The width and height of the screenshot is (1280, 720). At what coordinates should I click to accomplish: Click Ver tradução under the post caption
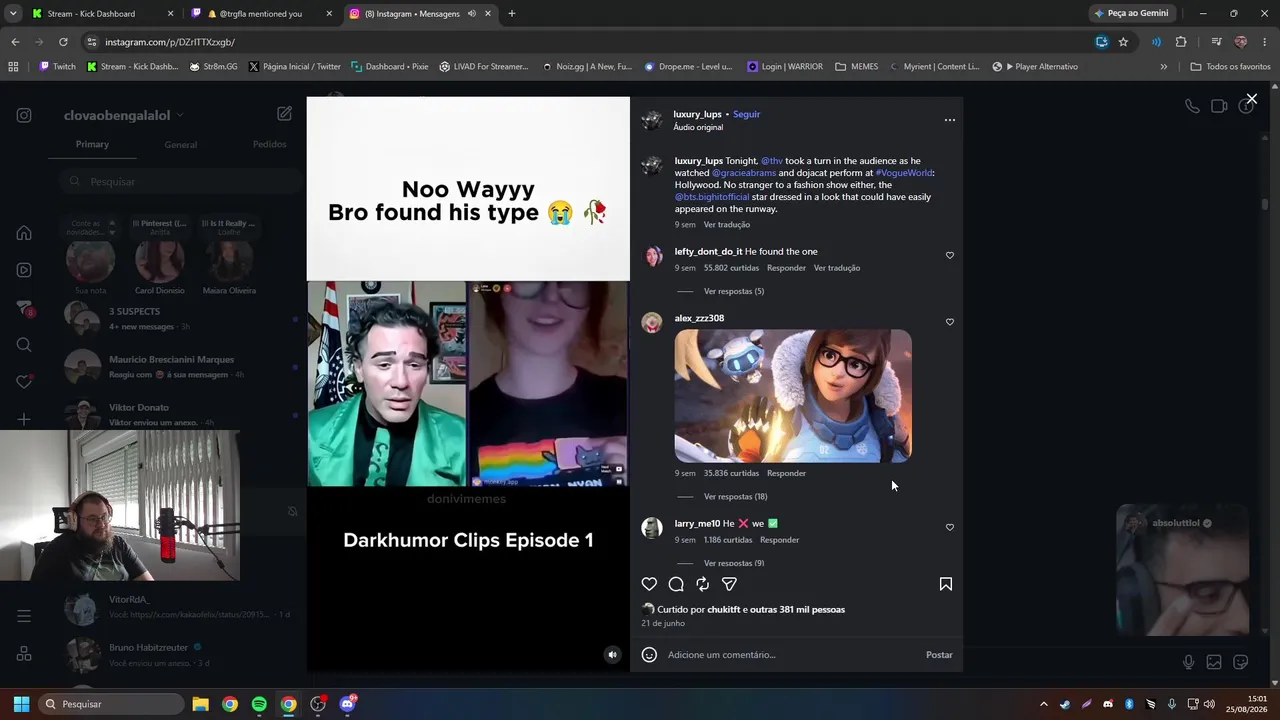click(x=727, y=225)
